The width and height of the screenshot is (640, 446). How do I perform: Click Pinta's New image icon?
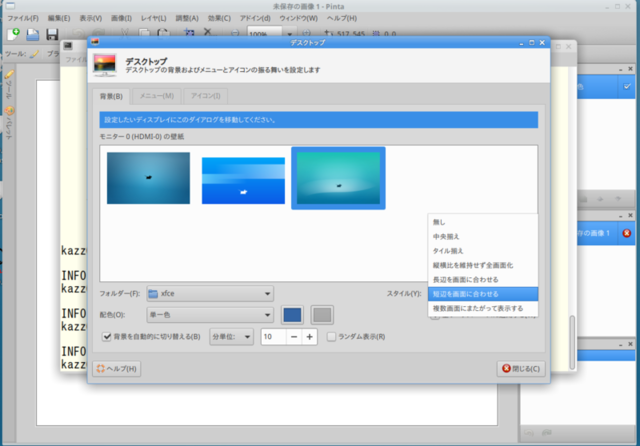(x=13, y=34)
